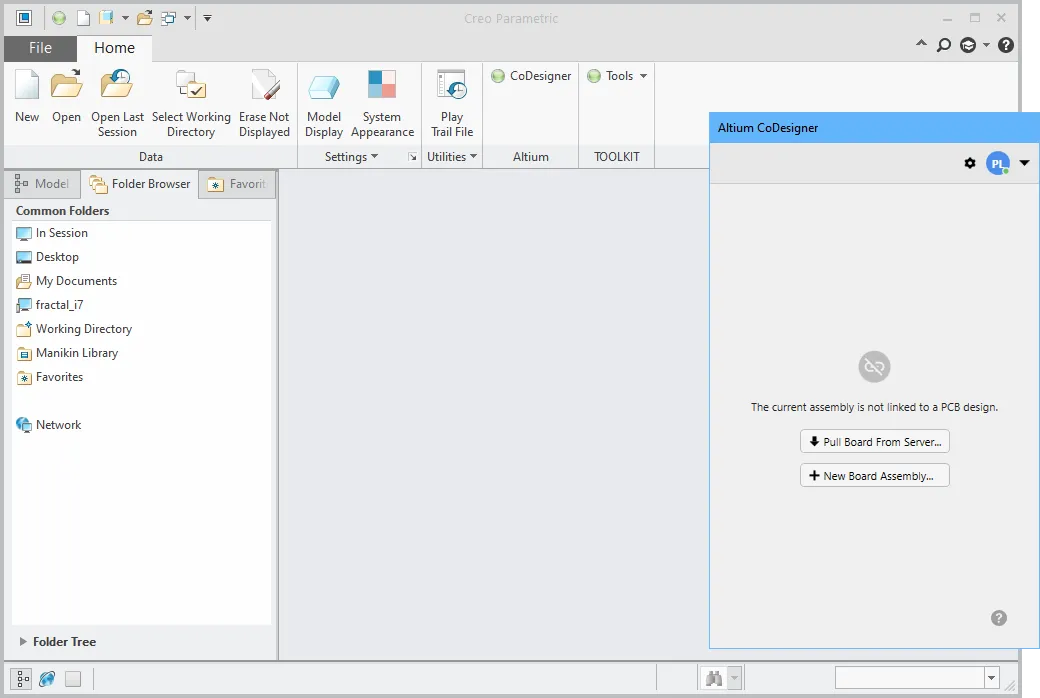Toggle the full screen square in the status bar
This screenshot has width=1040, height=698.
(73, 678)
